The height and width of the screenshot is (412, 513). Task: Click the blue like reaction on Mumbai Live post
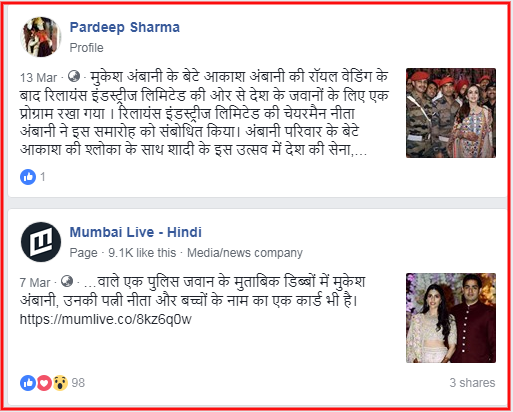28,383
